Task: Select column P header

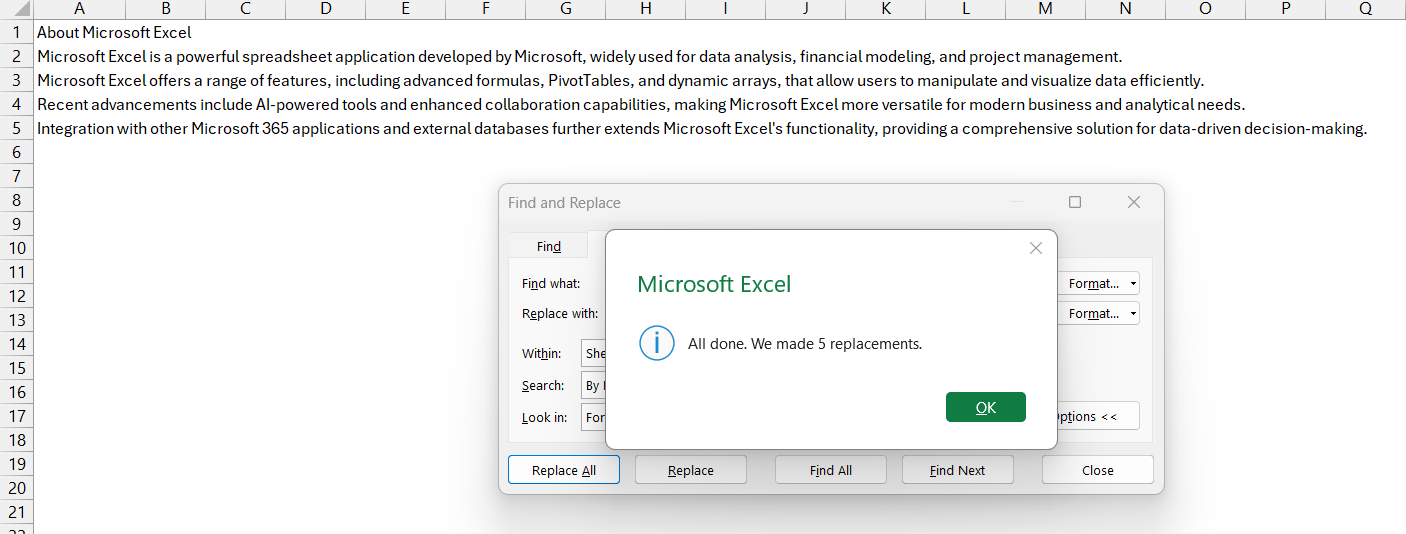Action: 1286,9
